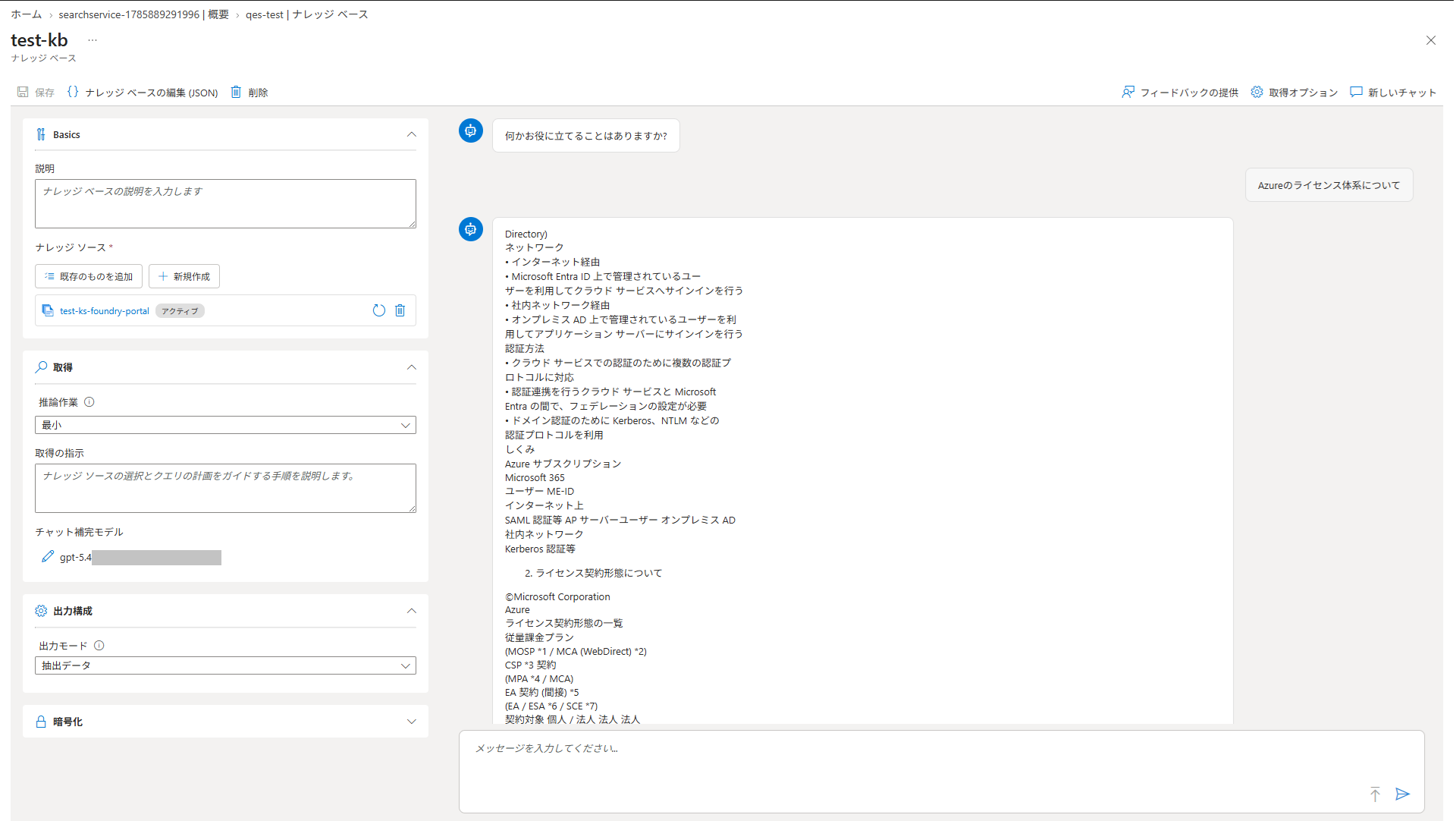Open the 推論作業 dropdown showing 最小
The width and height of the screenshot is (1456, 821).
click(x=225, y=425)
